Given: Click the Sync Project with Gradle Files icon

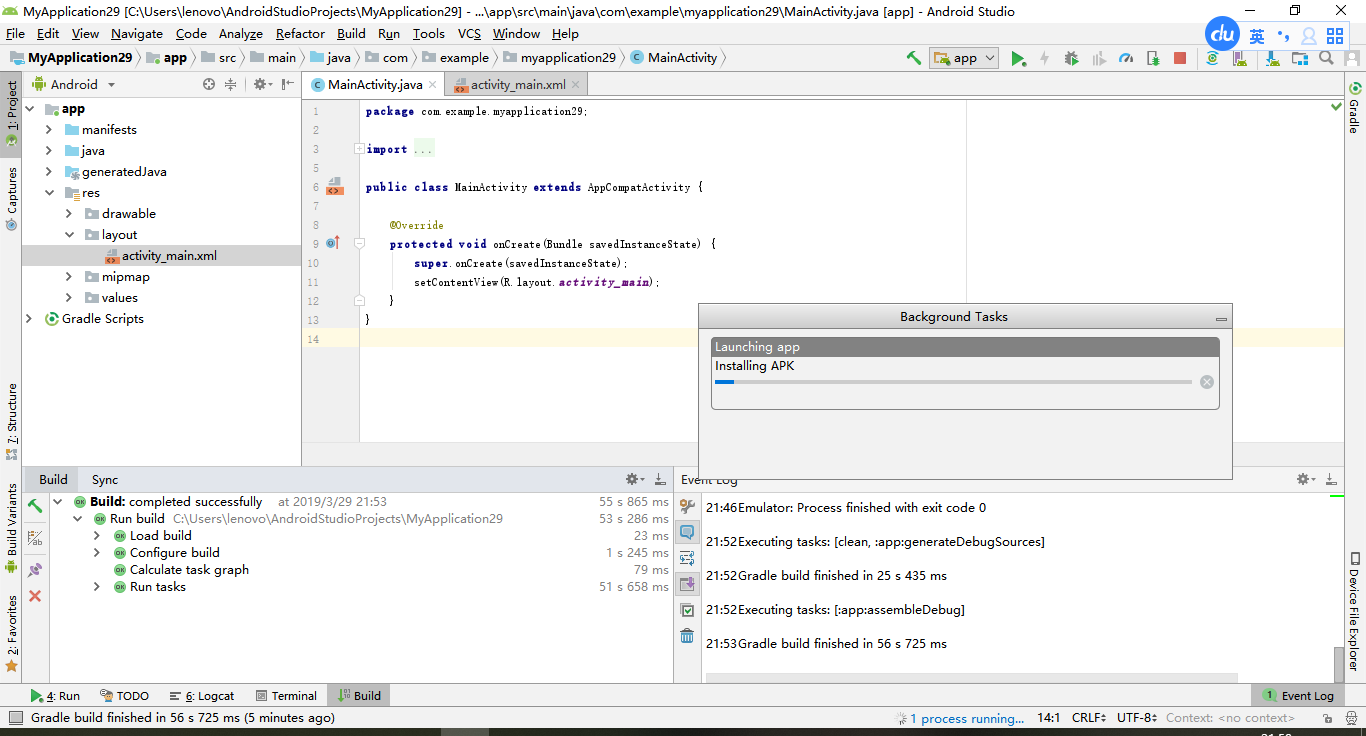Looking at the screenshot, I should pyautogui.click(x=1212, y=58).
